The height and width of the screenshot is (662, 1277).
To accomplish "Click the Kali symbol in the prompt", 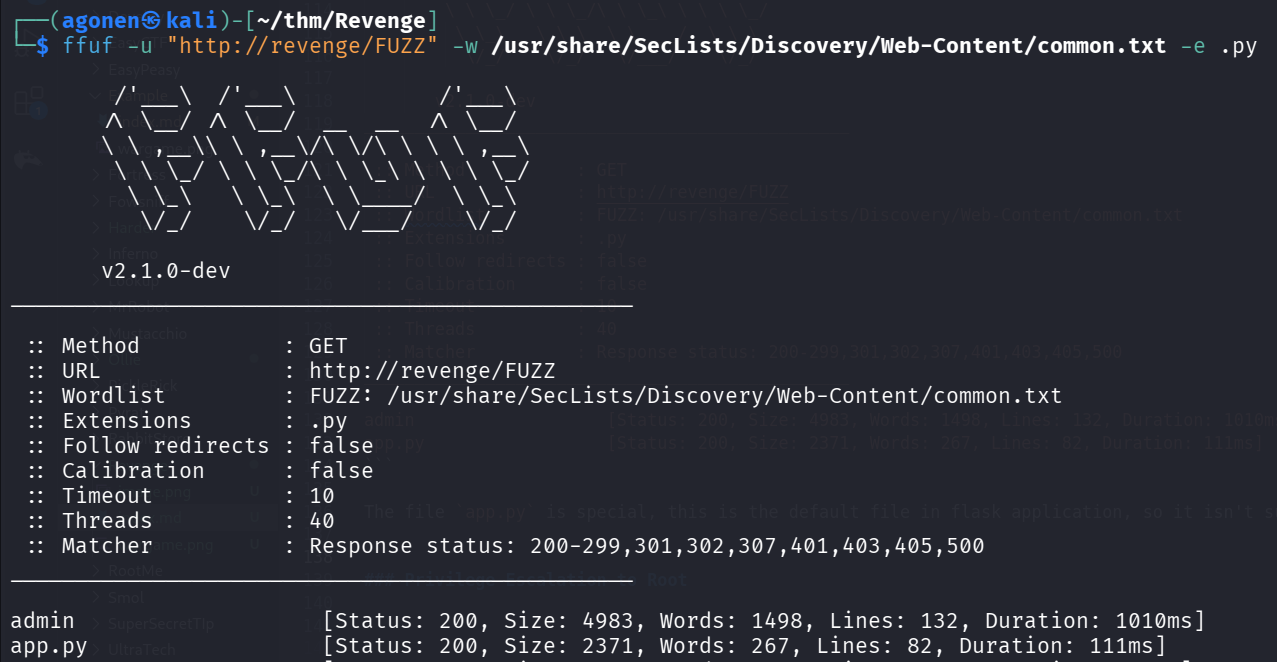I will [x=153, y=21].
